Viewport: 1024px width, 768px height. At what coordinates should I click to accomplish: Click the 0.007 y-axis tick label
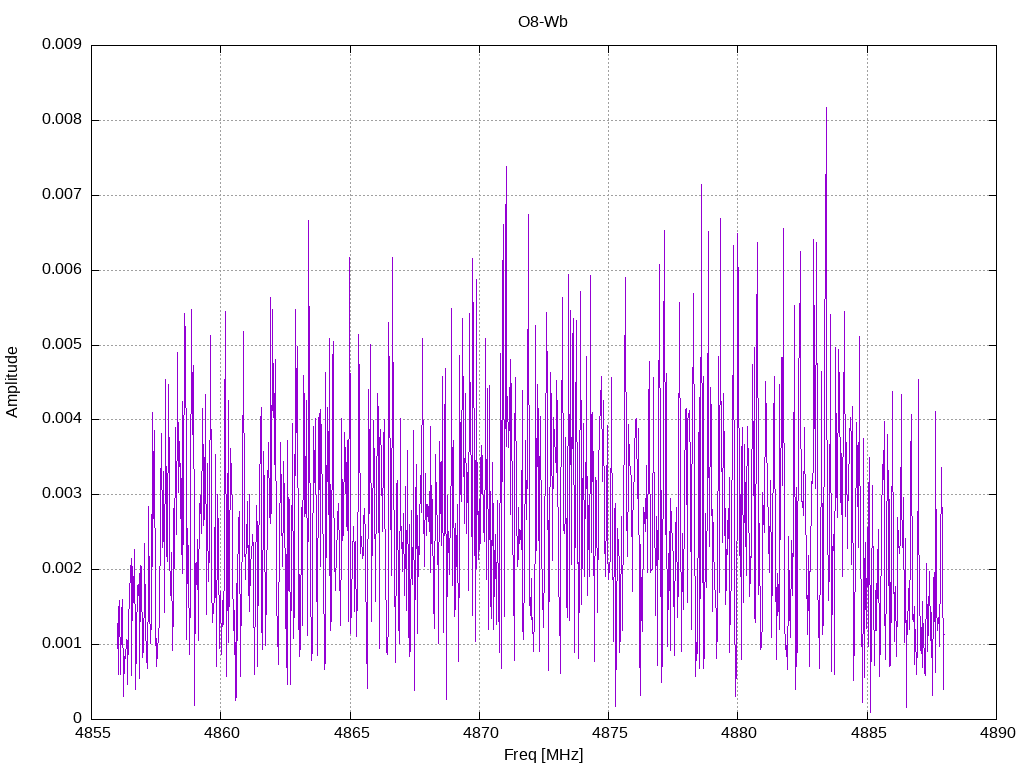point(62,195)
